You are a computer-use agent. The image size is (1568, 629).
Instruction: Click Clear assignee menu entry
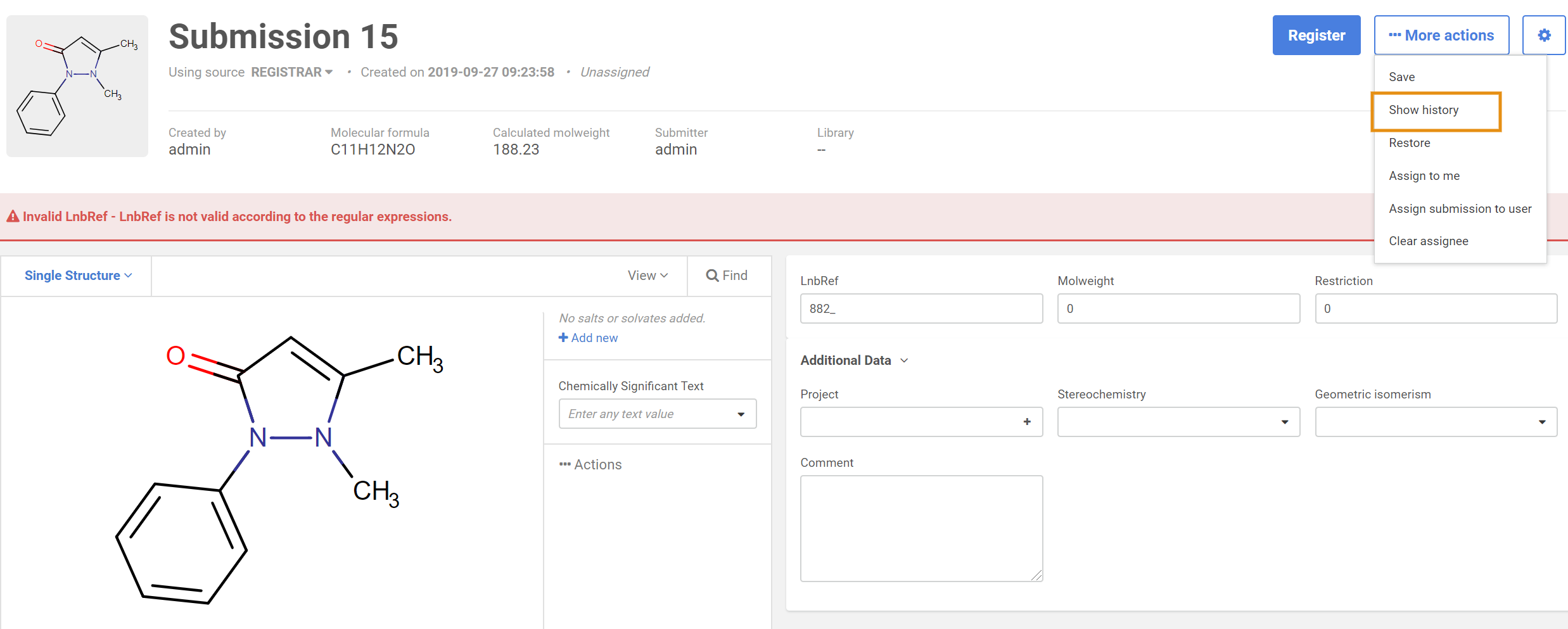tap(1428, 241)
